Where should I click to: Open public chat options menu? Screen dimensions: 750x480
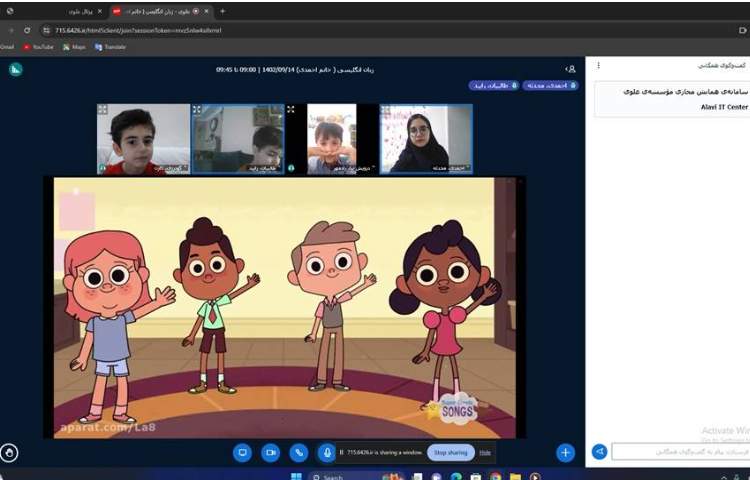tap(598, 66)
